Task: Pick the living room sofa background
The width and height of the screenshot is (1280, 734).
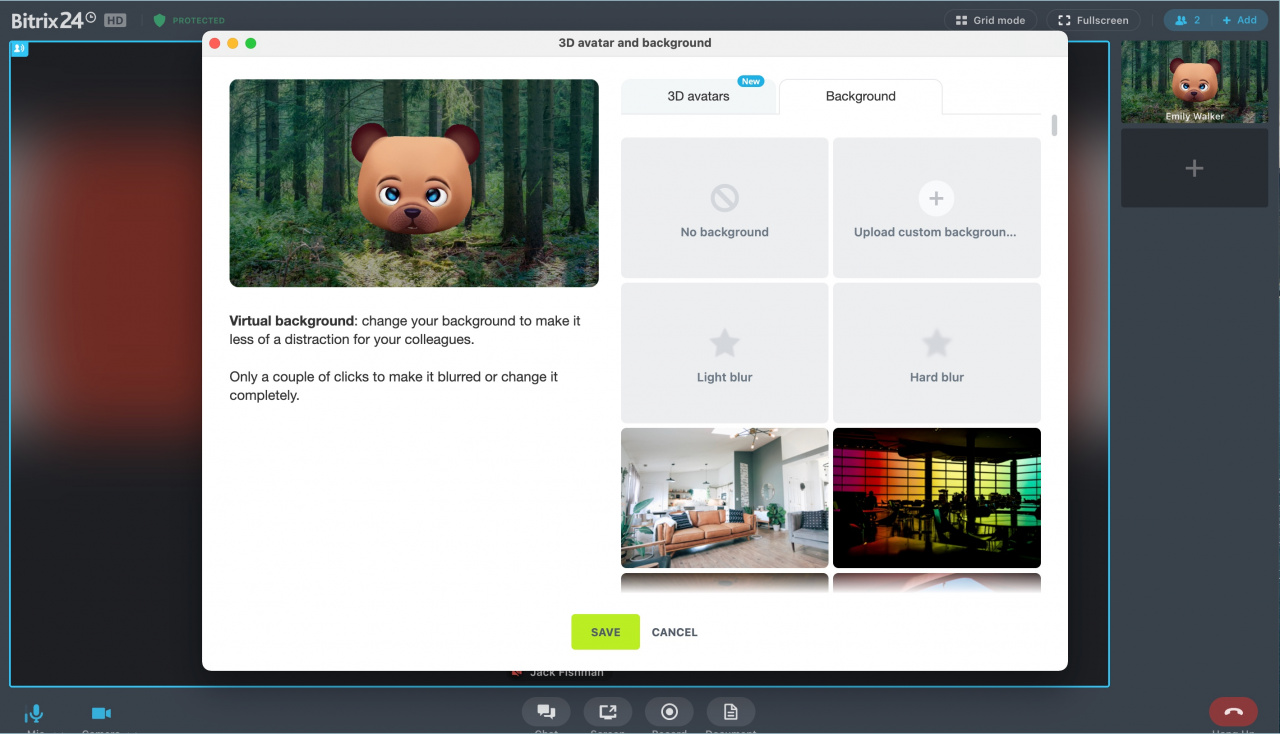Action: pyautogui.click(x=725, y=498)
